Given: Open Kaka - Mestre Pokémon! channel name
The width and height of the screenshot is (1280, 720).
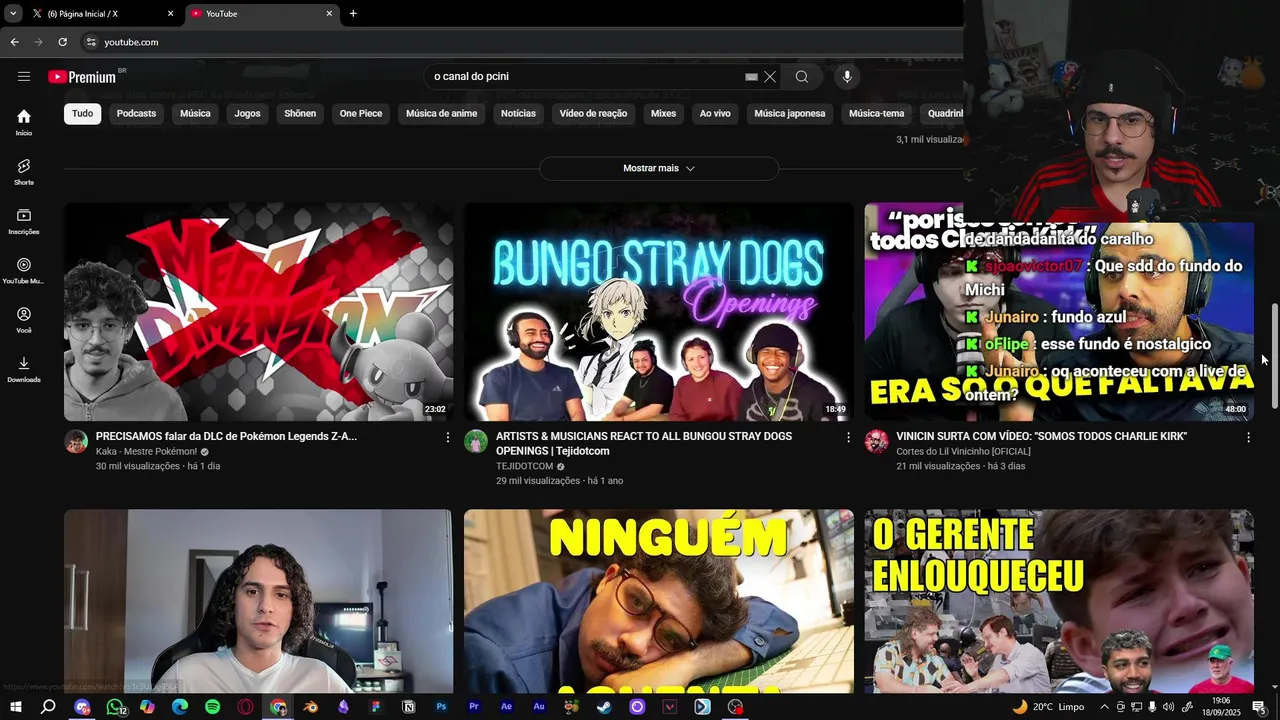Looking at the screenshot, I should pos(146,452).
